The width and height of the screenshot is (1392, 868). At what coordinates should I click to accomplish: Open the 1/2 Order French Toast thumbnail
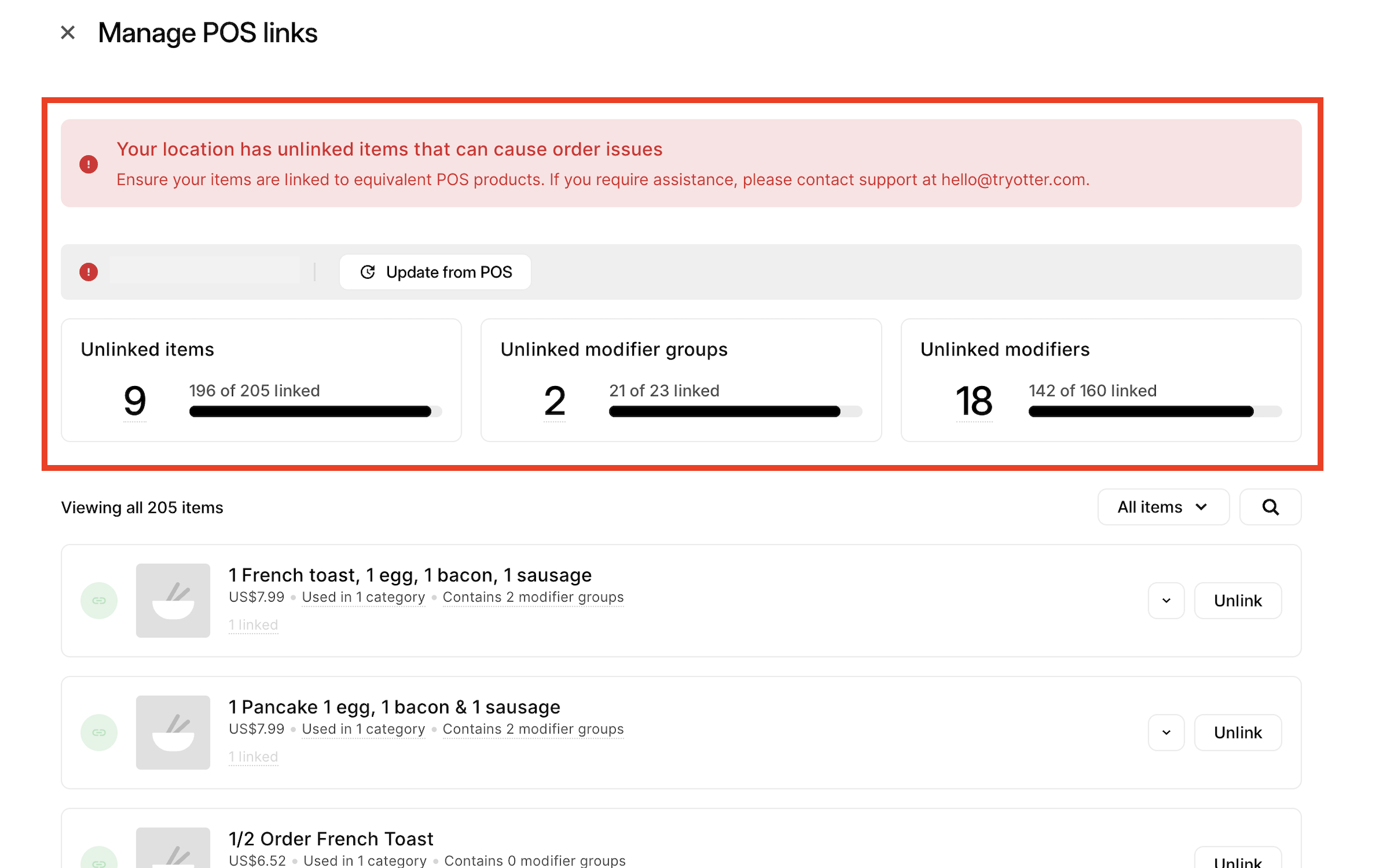pos(173,848)
